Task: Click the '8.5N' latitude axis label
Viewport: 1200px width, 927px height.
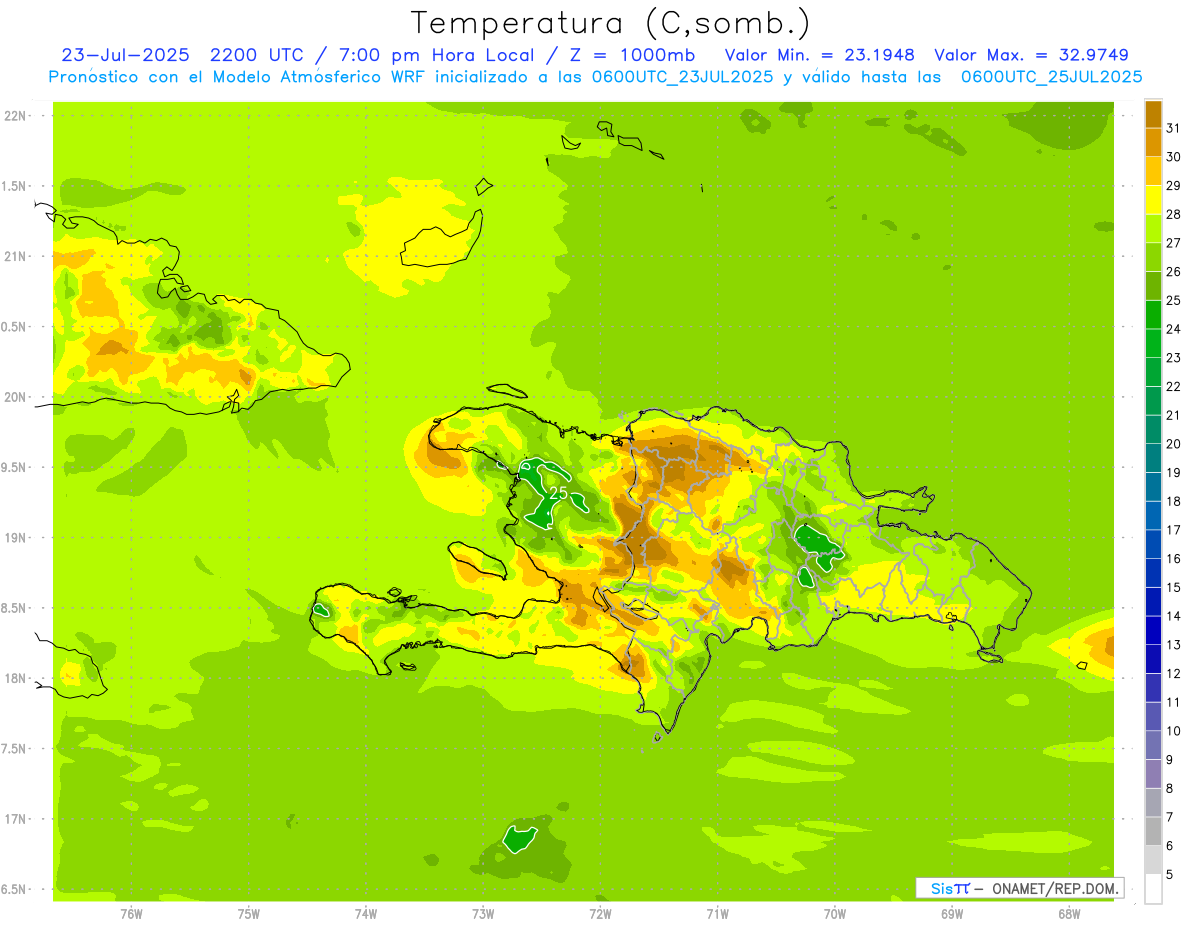Action: pyautogui.click(x=15, y=608)
